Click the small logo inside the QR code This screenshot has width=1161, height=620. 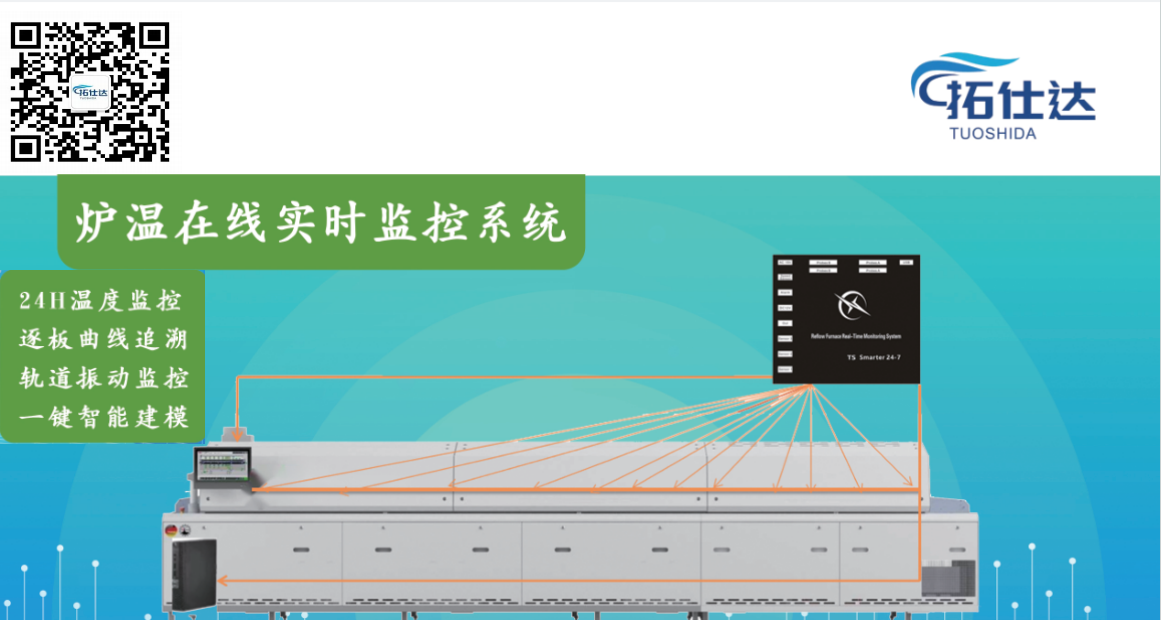[x=88, y=92]
